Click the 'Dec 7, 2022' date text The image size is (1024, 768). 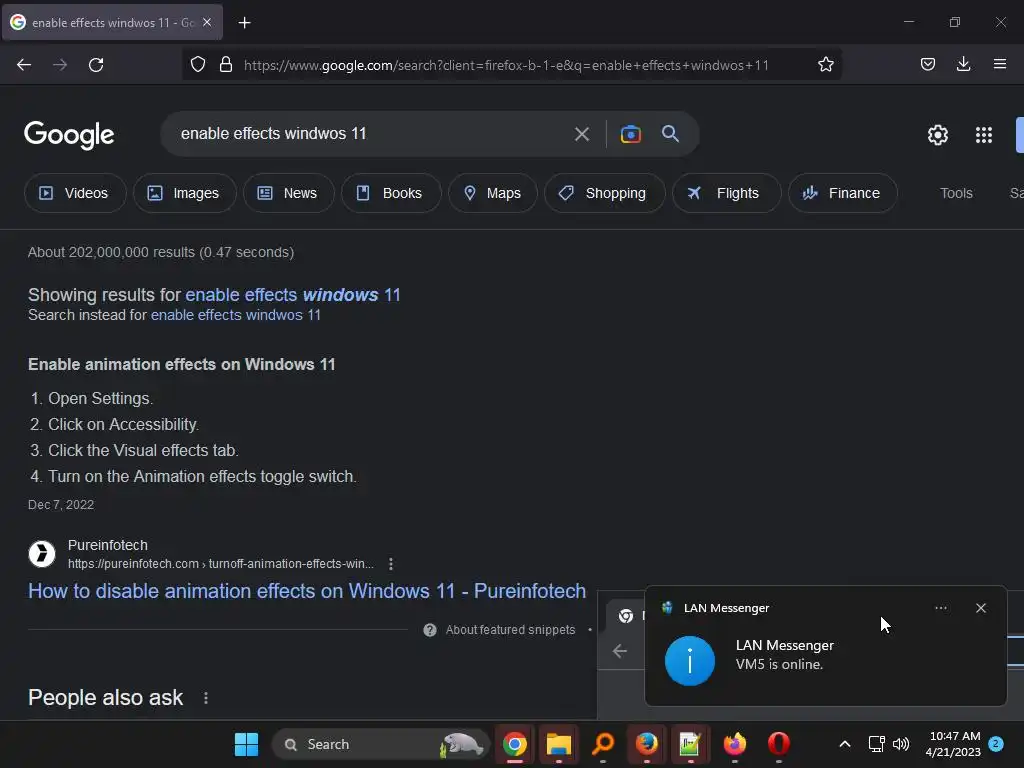click(61, 505)
